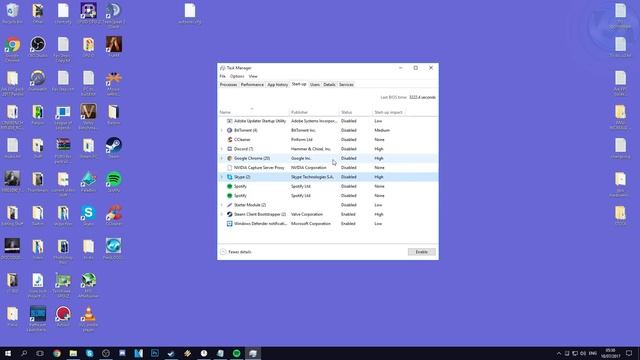640x360 pixels.
Task: Click the Valve Corporation publisher cell
Action: tap(307, 214)
